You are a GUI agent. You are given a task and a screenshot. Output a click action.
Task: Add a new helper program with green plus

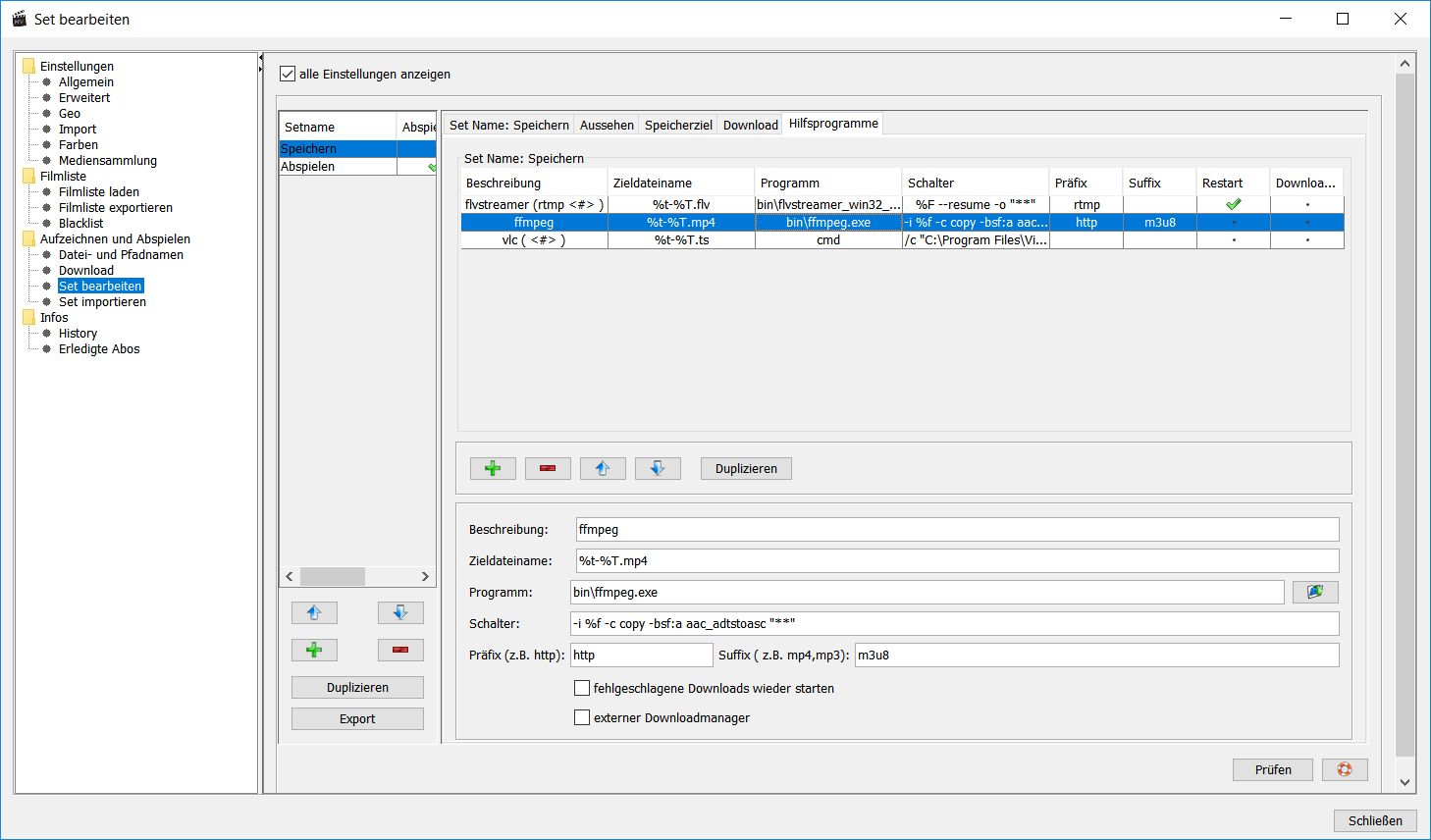[493, 468]
